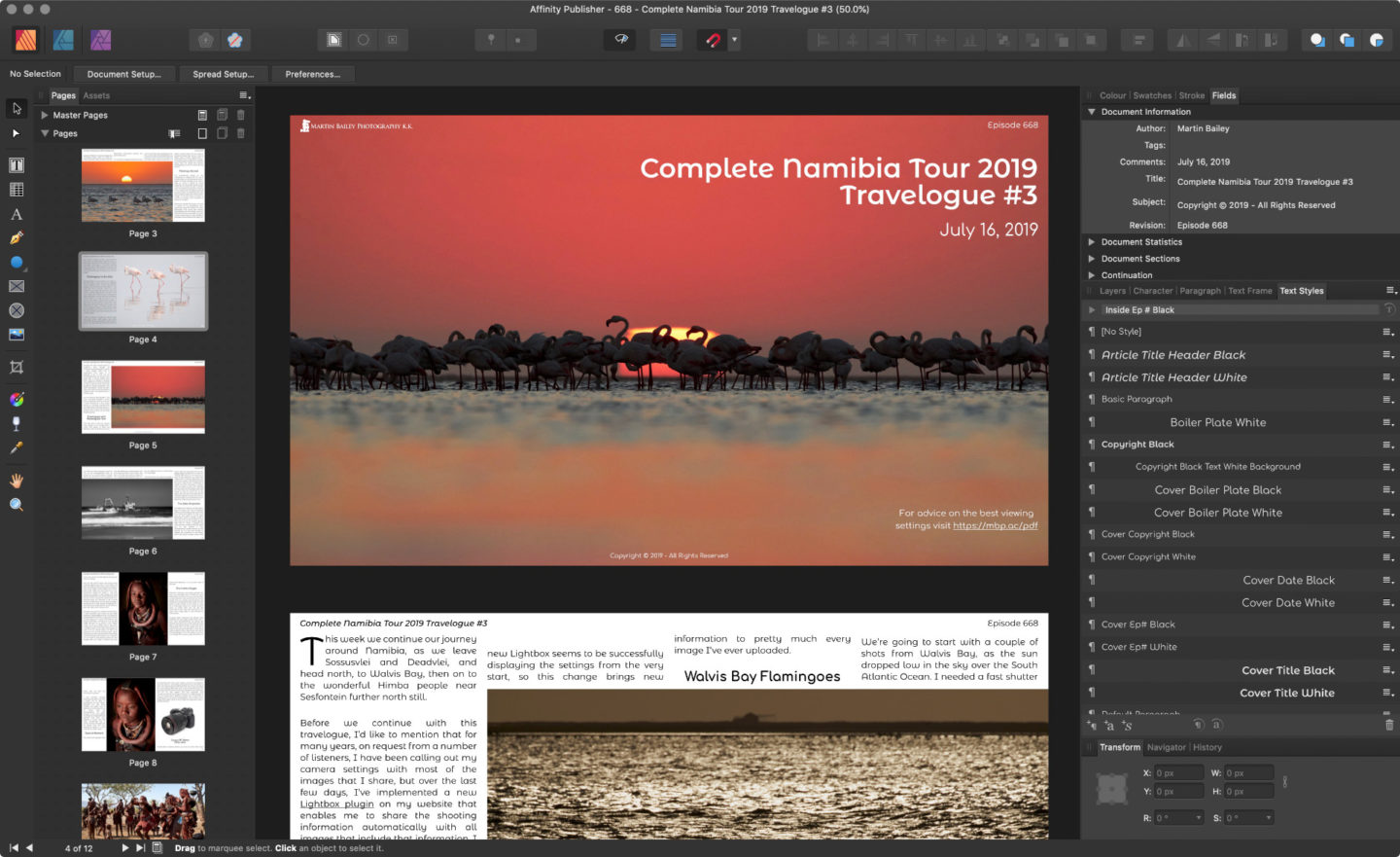The width and height of the screenshot is (1400, 857).
Task: Select the Vector Crop tool
Action: 17,368
